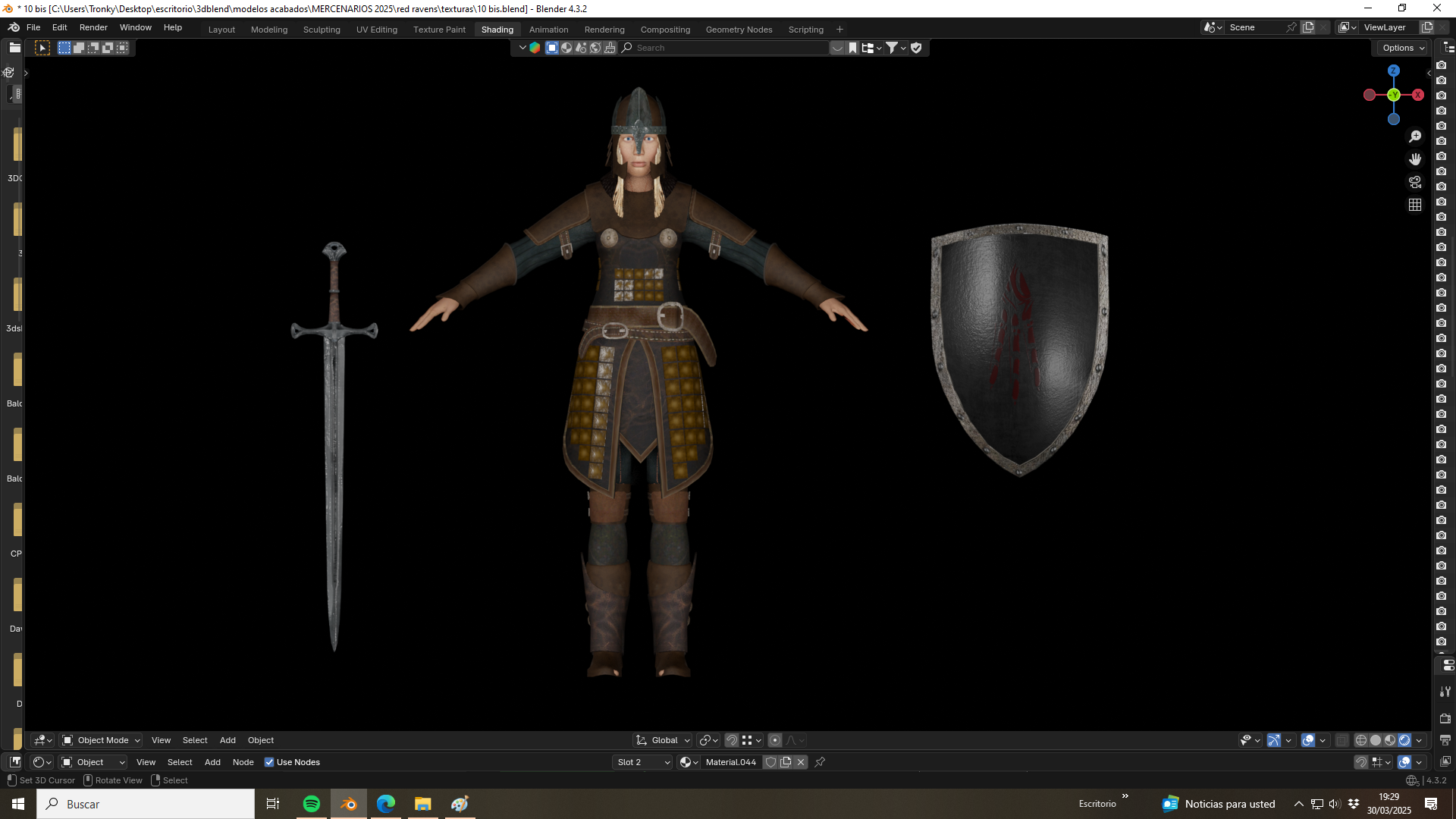
Task: Switch to the Texture Paint workspace tab
Action: [x=439, y=30]
